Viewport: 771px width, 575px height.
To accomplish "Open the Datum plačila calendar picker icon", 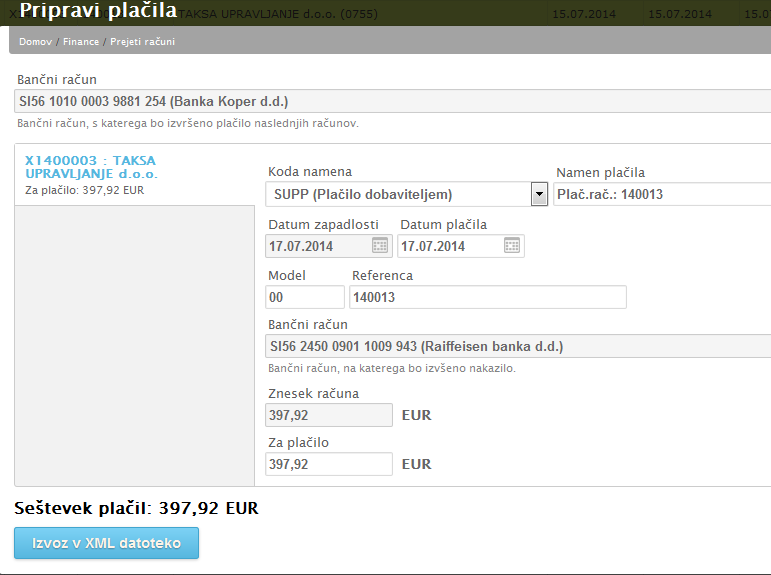I will point(512,245).
